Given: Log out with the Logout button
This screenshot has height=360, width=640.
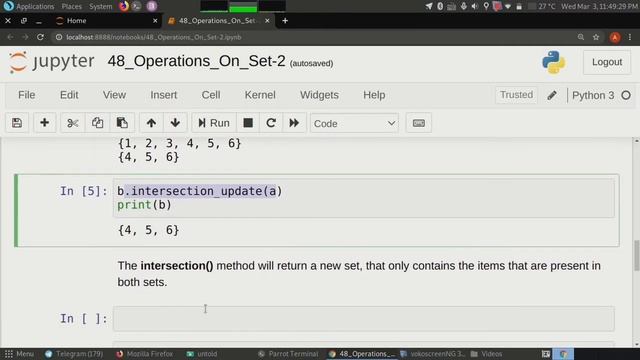Looking at the screenshot, I should (x=607, y=62).
